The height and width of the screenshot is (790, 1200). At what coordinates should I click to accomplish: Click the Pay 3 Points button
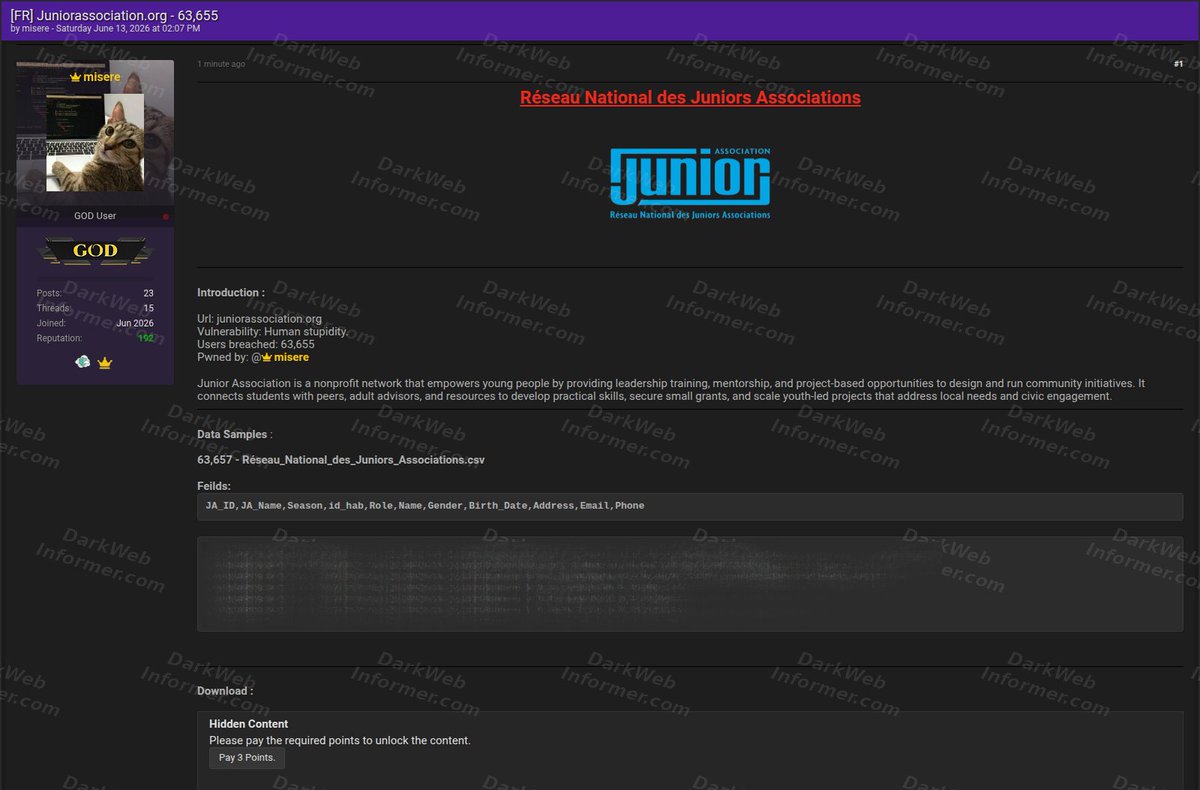(247, 758)
